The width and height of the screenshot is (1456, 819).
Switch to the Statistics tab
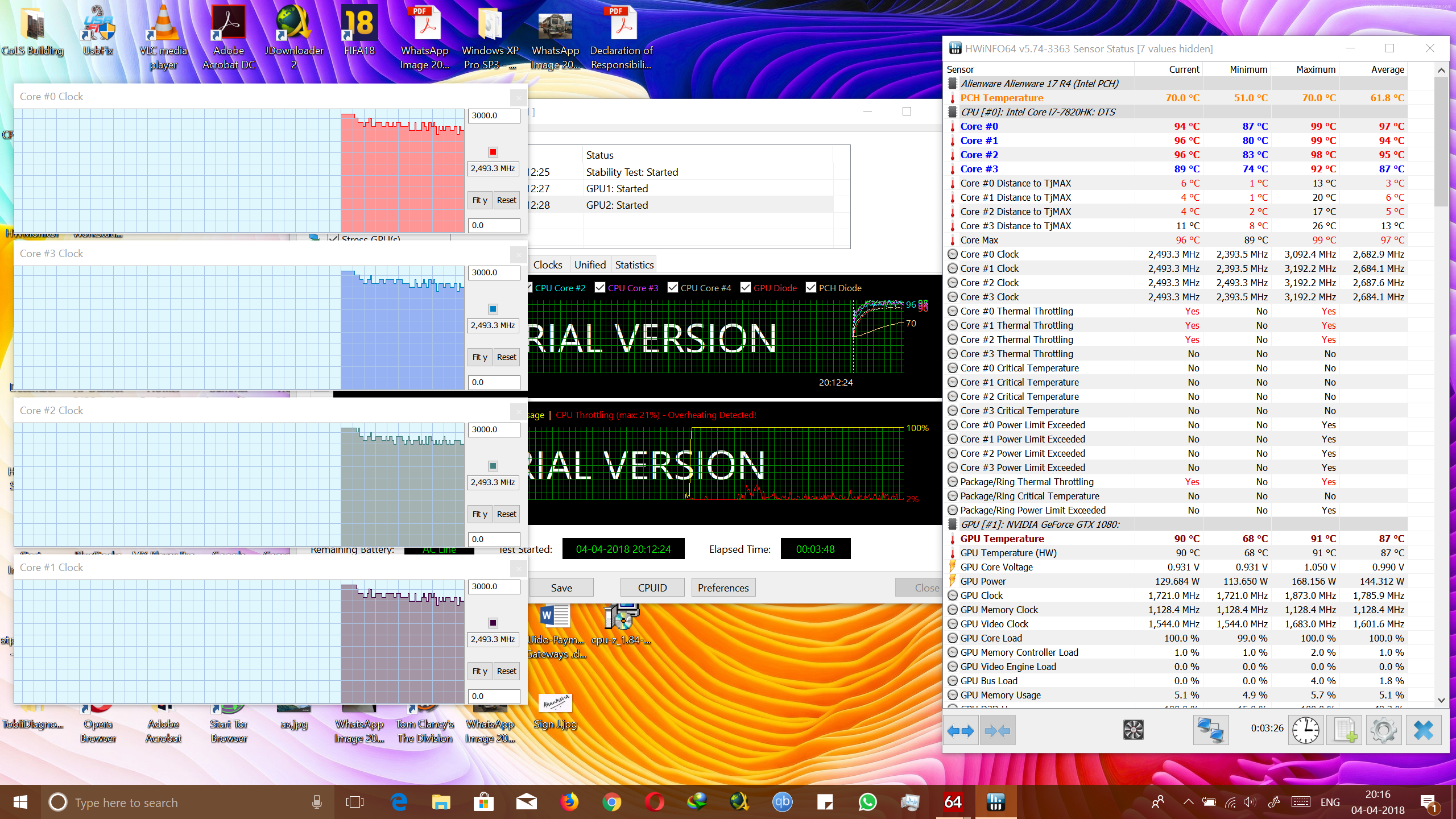pyautogui.click(x=634, y=265)
